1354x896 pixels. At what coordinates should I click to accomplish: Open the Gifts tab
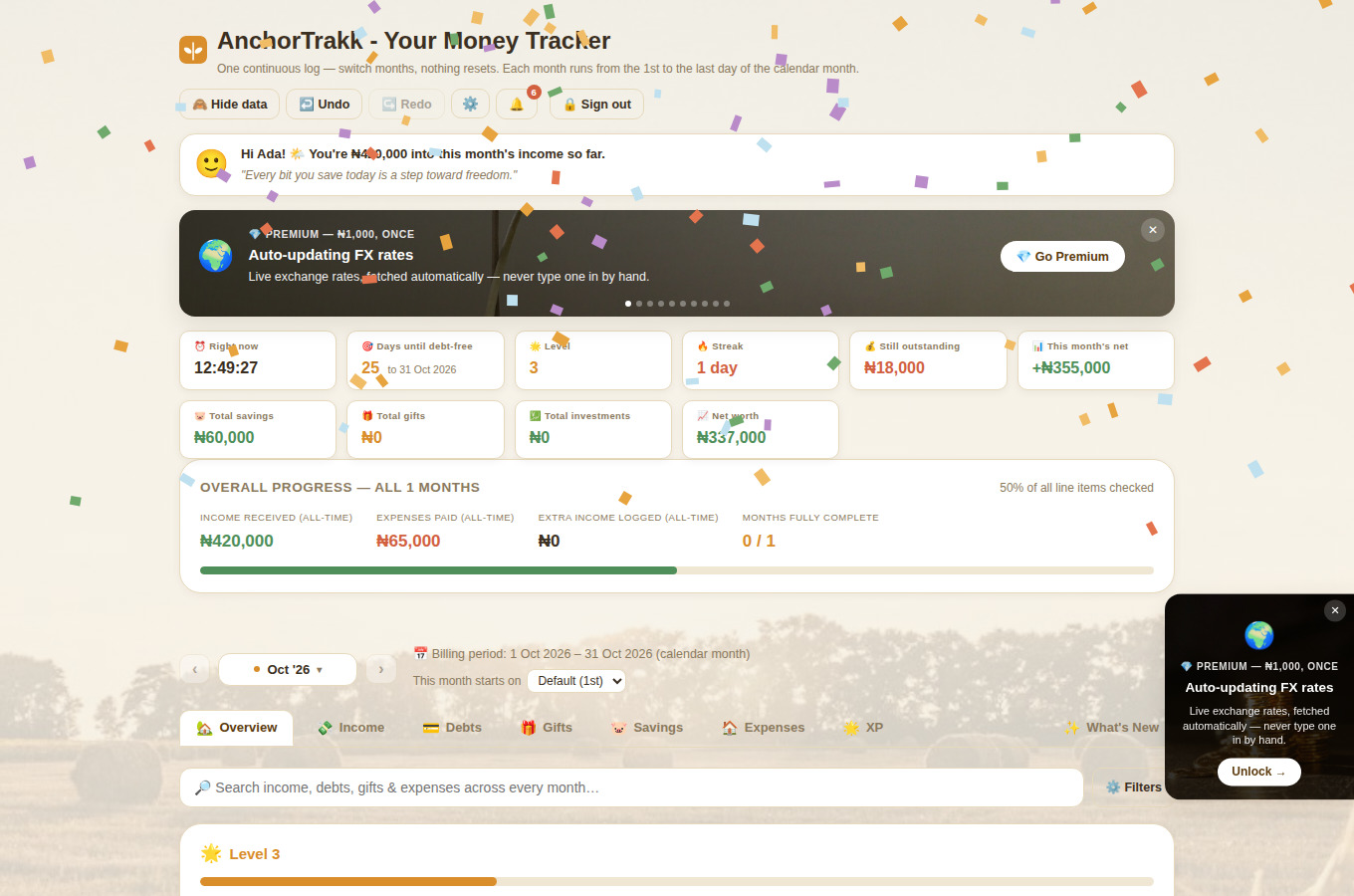tap(547, 728)
